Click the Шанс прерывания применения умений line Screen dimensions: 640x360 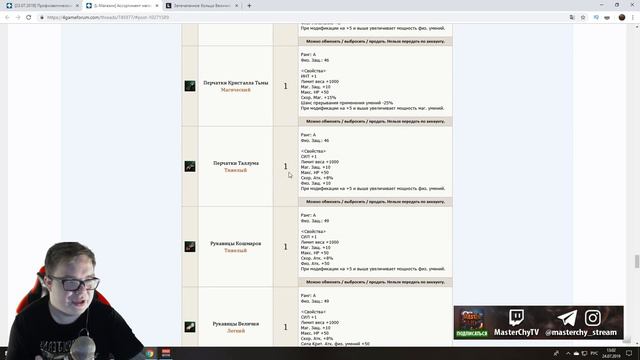[x=347, y=103]
